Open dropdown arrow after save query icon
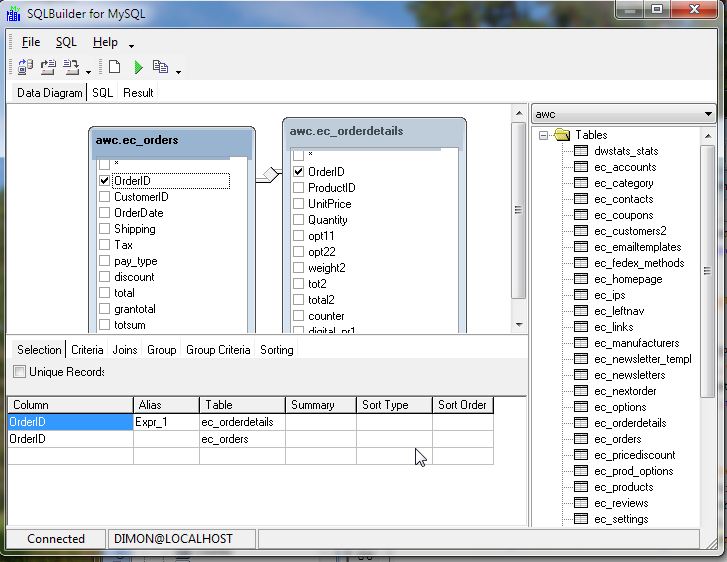The width and height of the screenshot is (727, 562). [88, 72]
